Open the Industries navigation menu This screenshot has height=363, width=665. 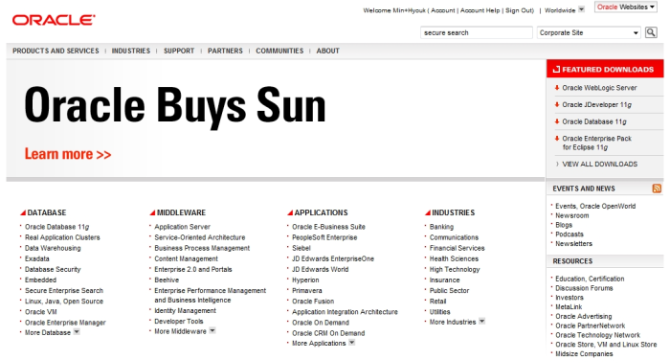tap(131, 51)
